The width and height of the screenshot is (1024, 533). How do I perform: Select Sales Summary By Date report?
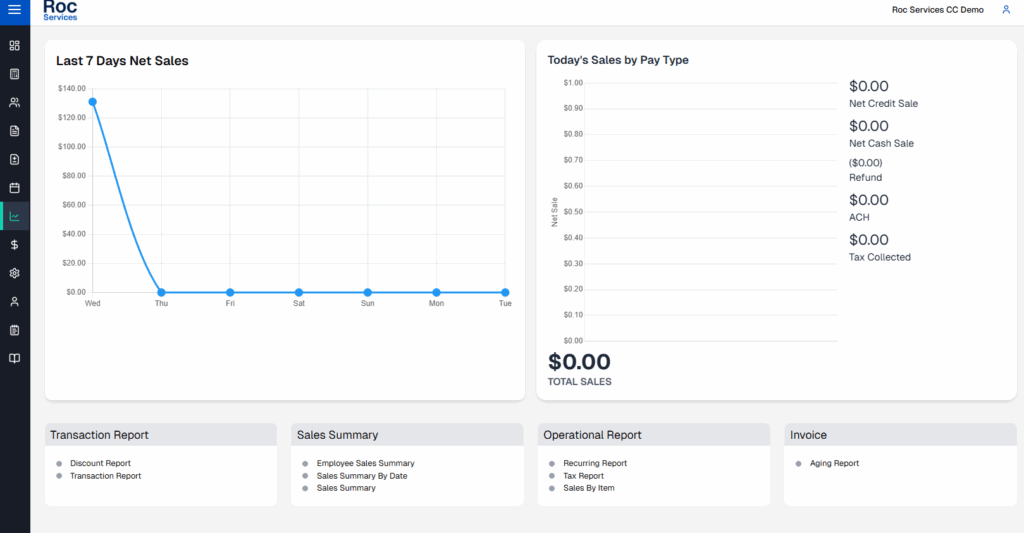point(361,476)
